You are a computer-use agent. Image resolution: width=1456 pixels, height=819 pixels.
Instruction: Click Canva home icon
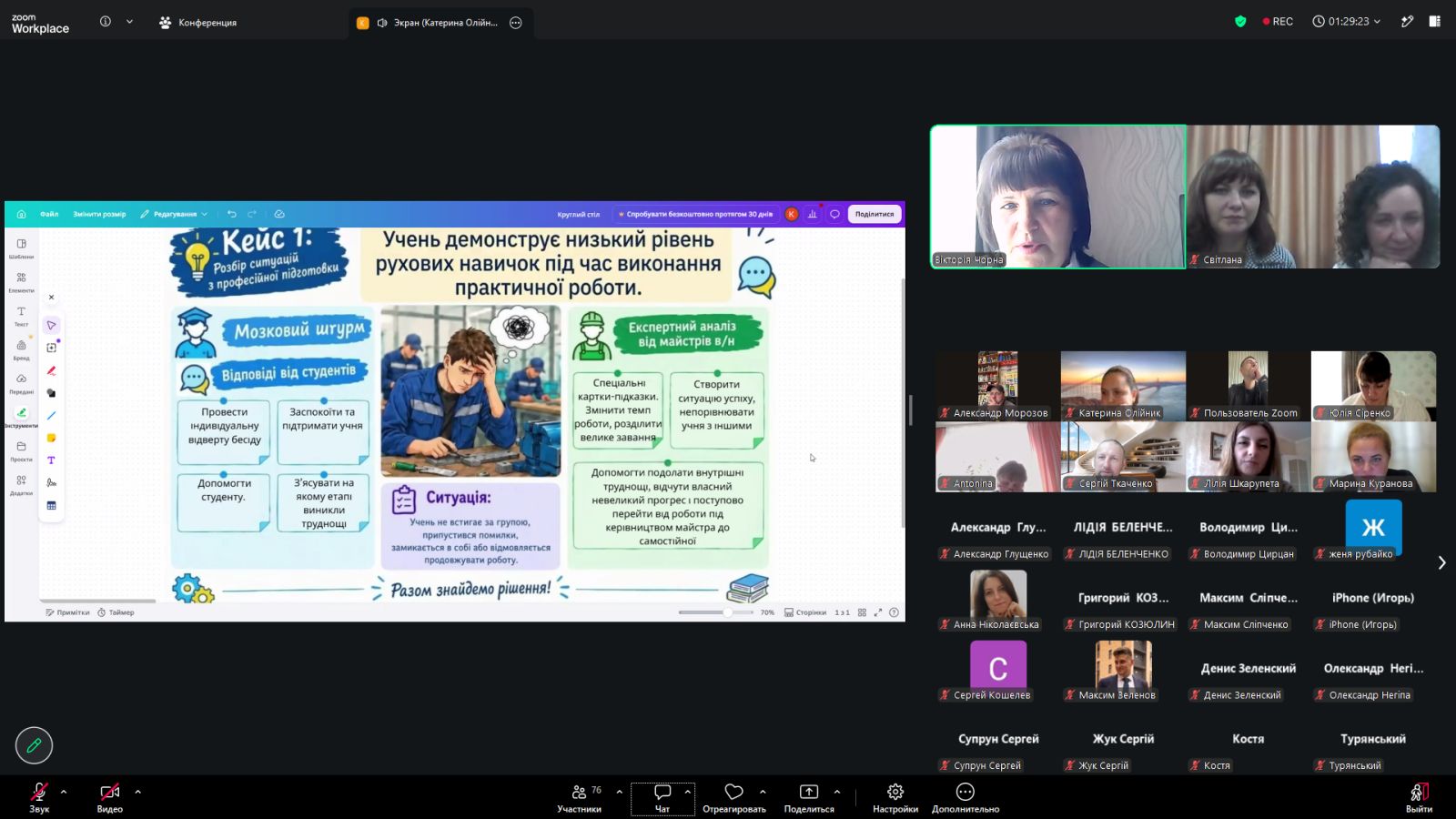[21, 214]
